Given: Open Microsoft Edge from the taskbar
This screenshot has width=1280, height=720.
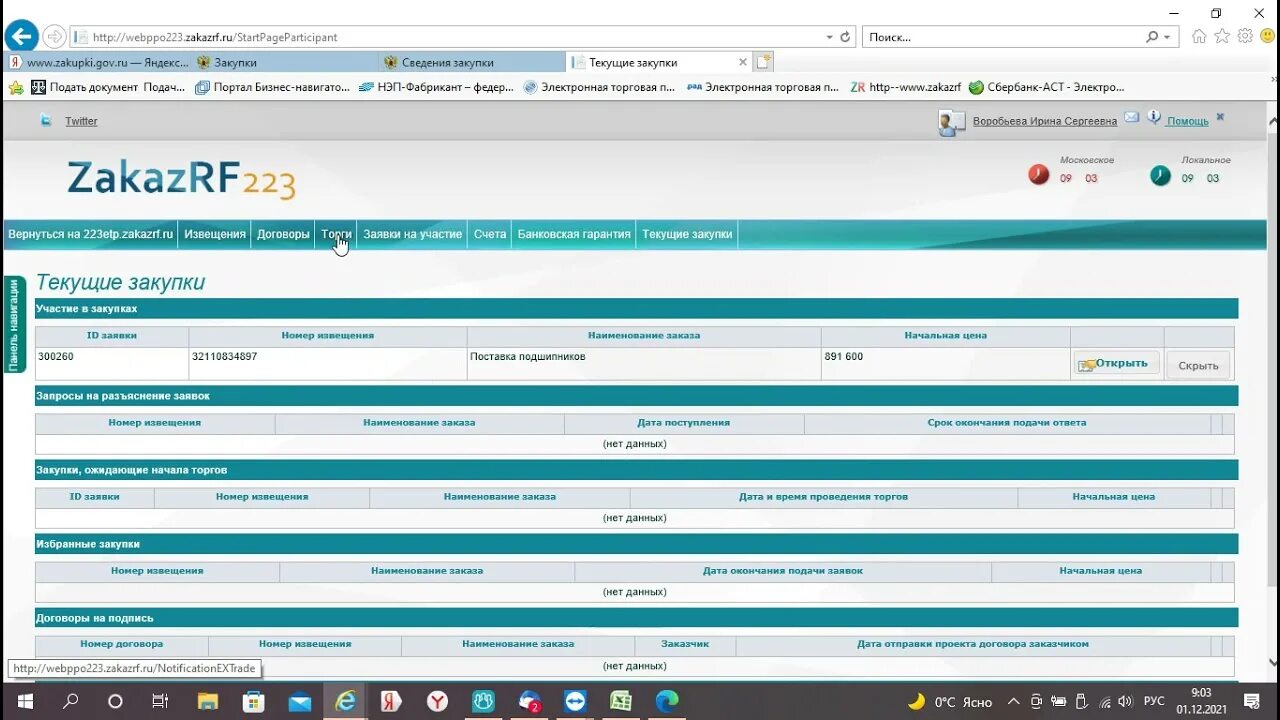Looking at the screenshot, I should click(x=667, y=701).
